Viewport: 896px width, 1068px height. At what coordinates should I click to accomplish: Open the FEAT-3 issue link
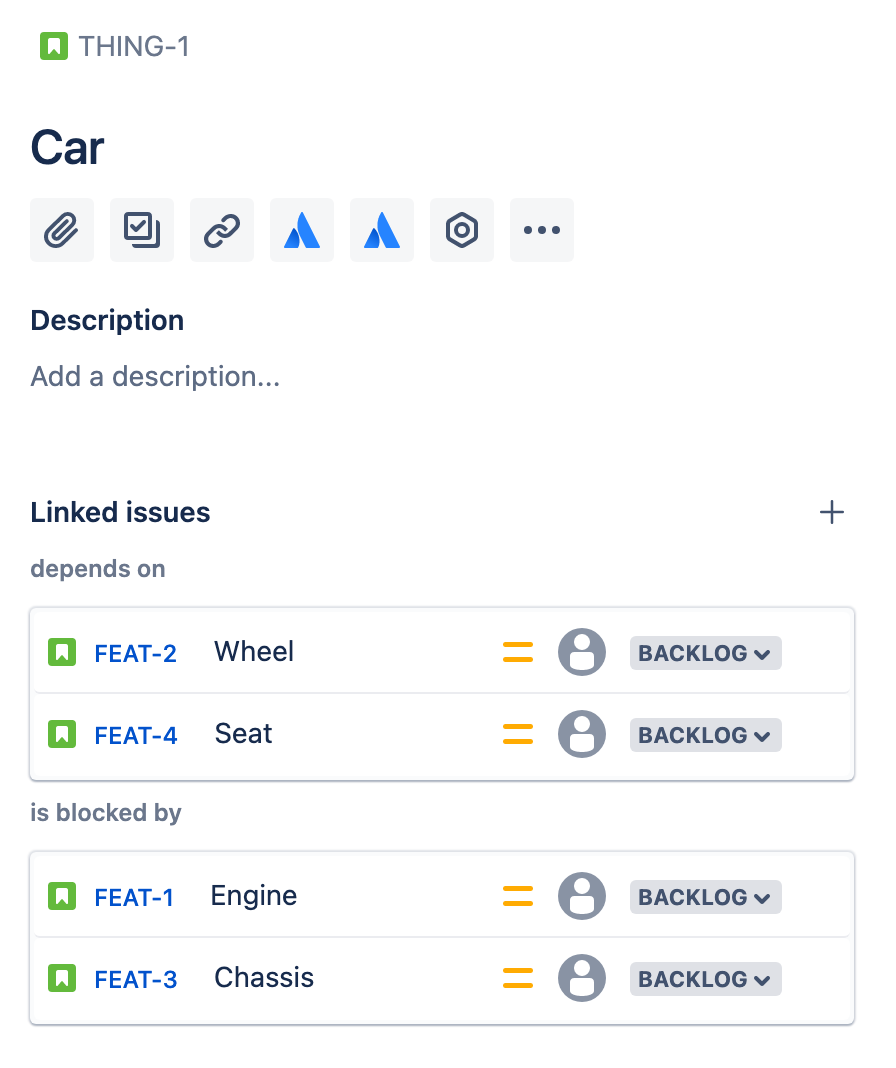point(136,979)
